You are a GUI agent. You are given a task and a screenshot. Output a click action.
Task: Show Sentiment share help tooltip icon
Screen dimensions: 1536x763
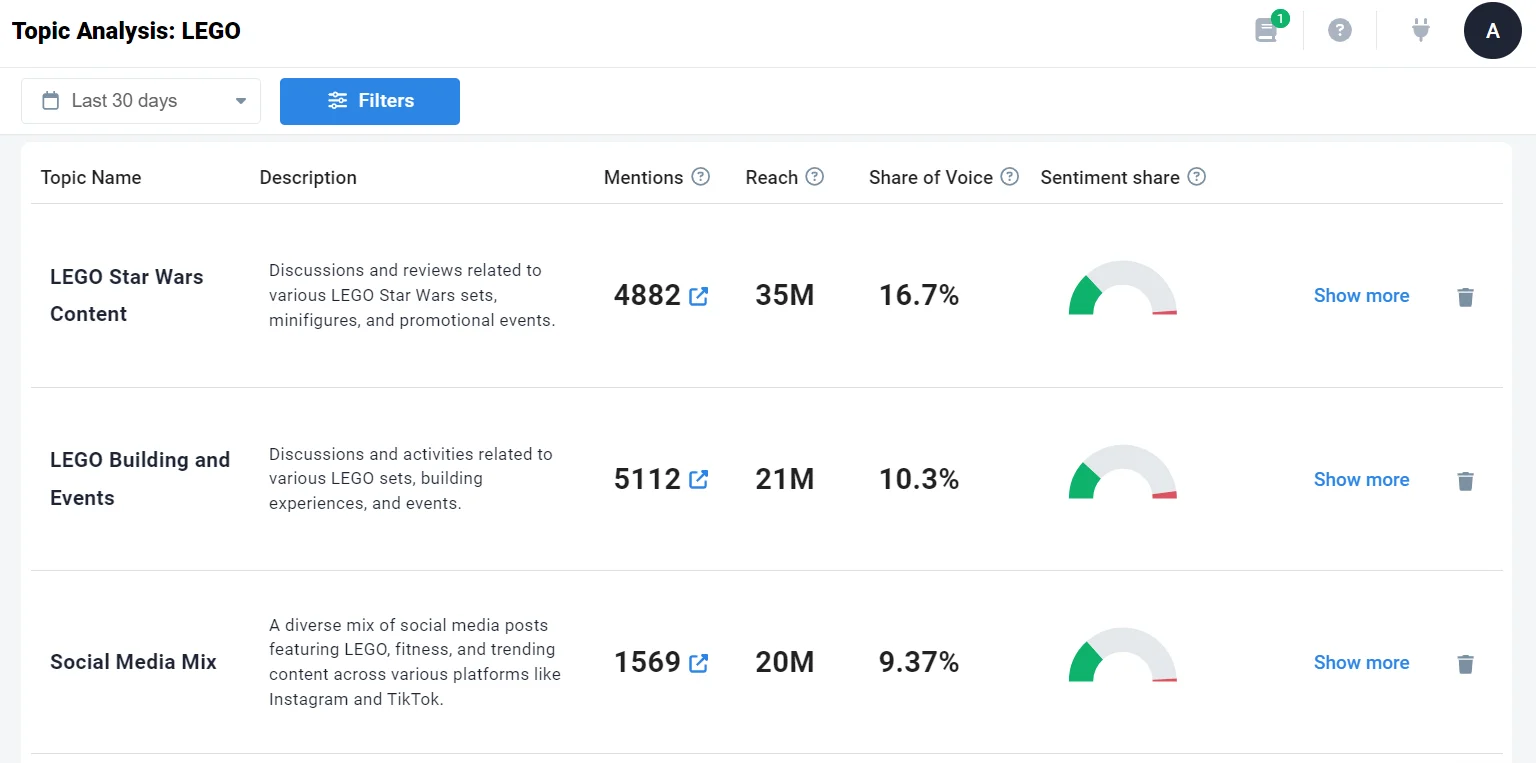point(1197,177)
